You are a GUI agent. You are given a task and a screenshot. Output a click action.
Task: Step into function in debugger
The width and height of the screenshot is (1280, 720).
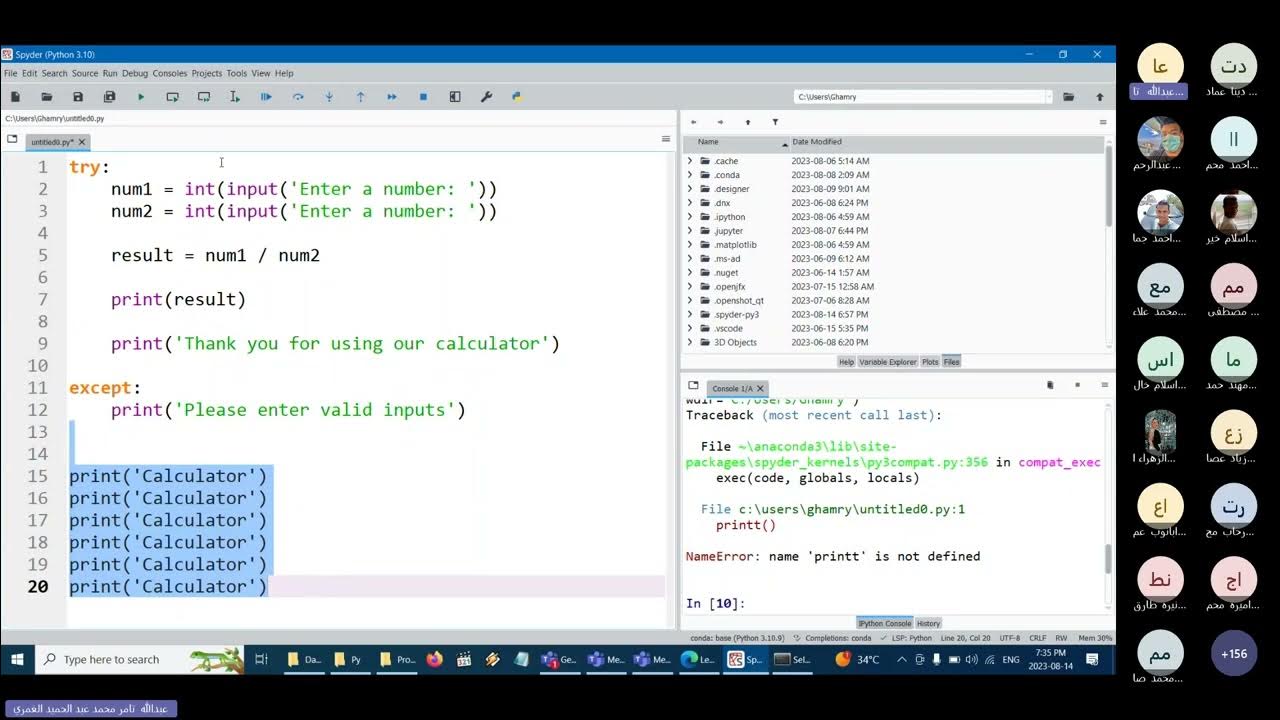[329, 97]
